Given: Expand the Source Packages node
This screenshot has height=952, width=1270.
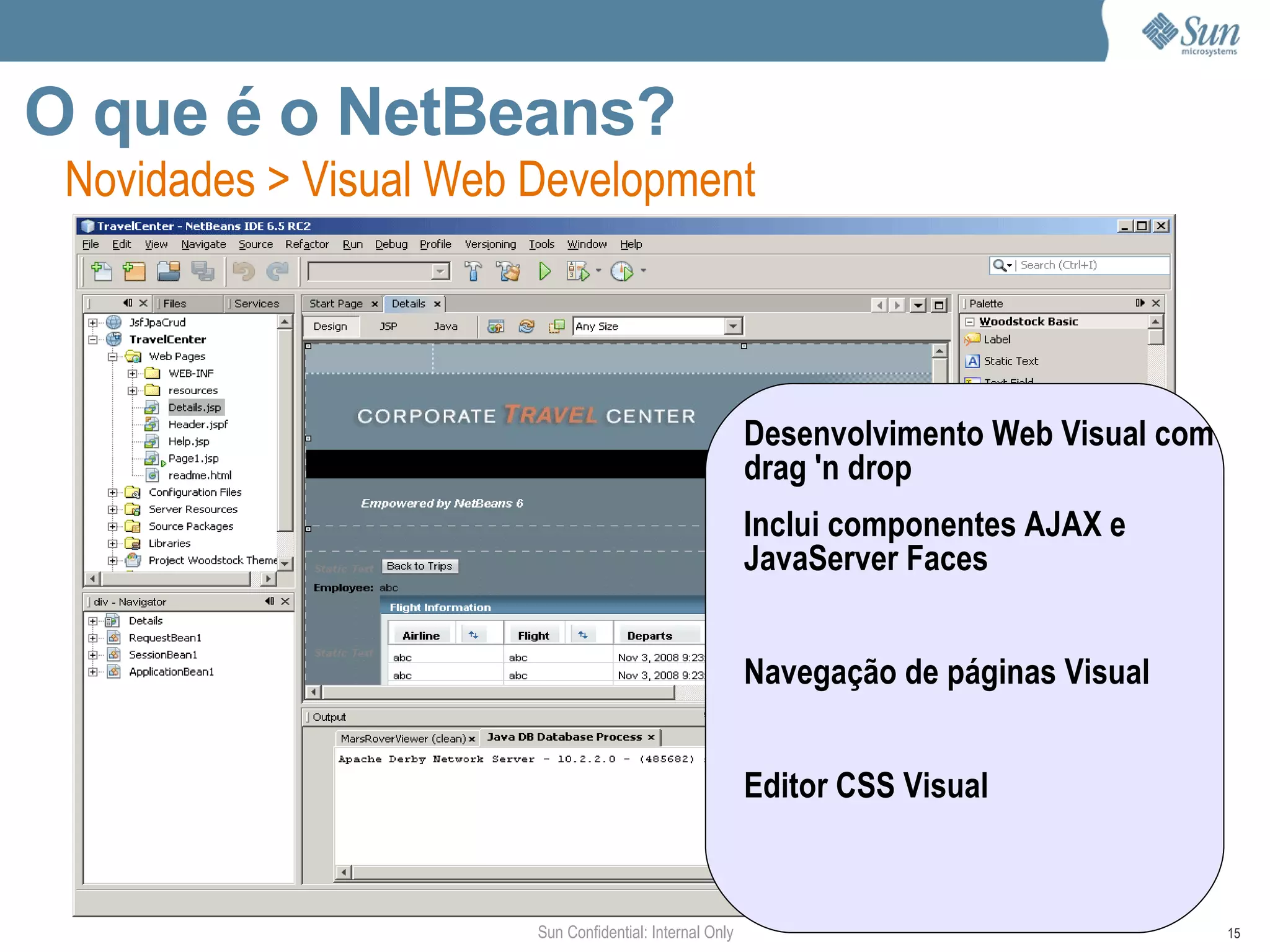Looking at the screenshot, I should tap(112, 527).
